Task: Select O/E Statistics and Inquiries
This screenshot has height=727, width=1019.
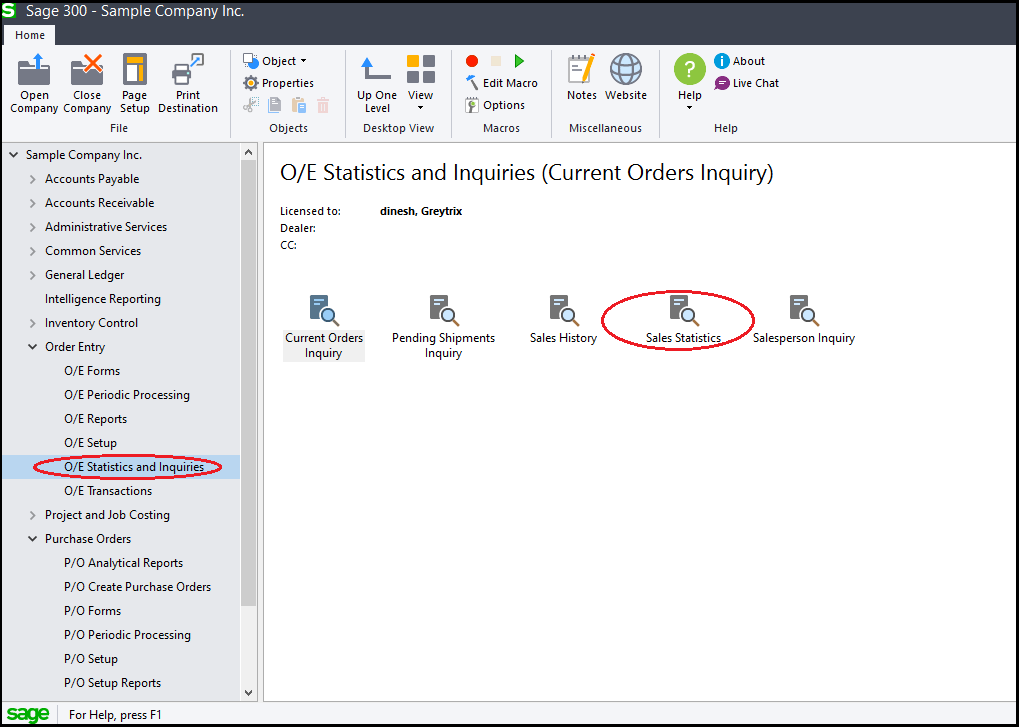Action: point(134,467)
